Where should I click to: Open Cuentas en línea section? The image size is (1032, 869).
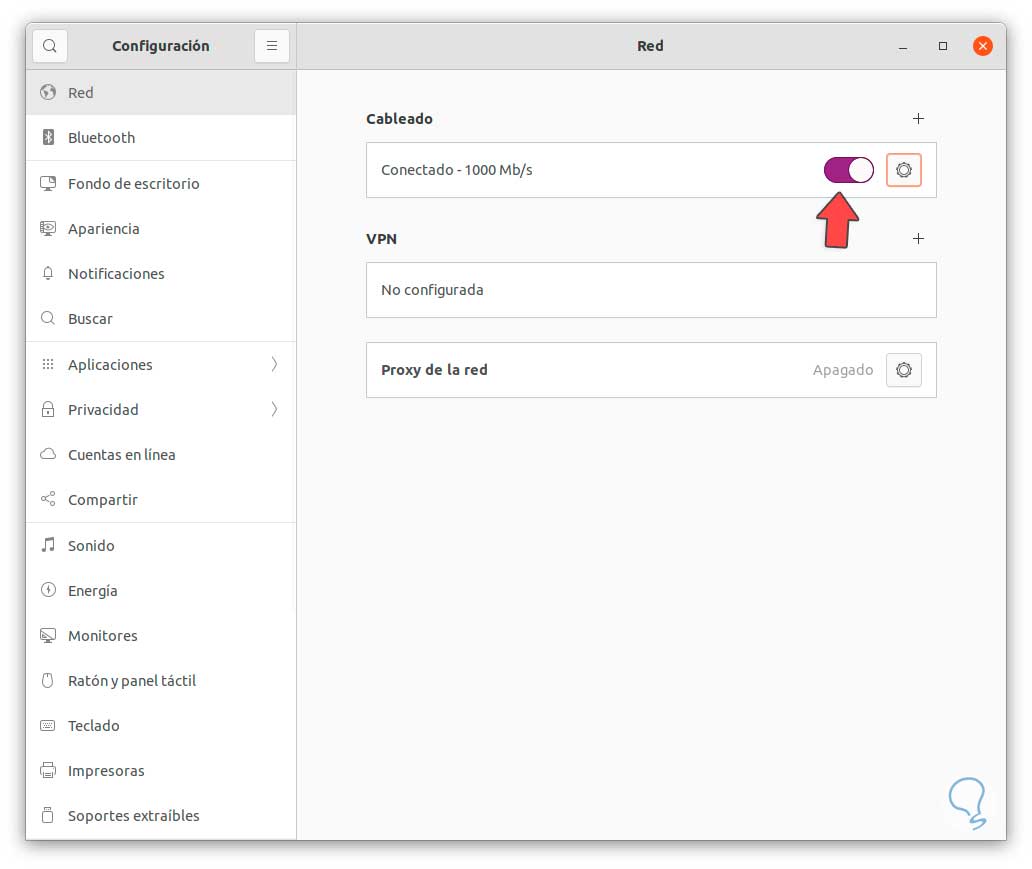(121, 455)
